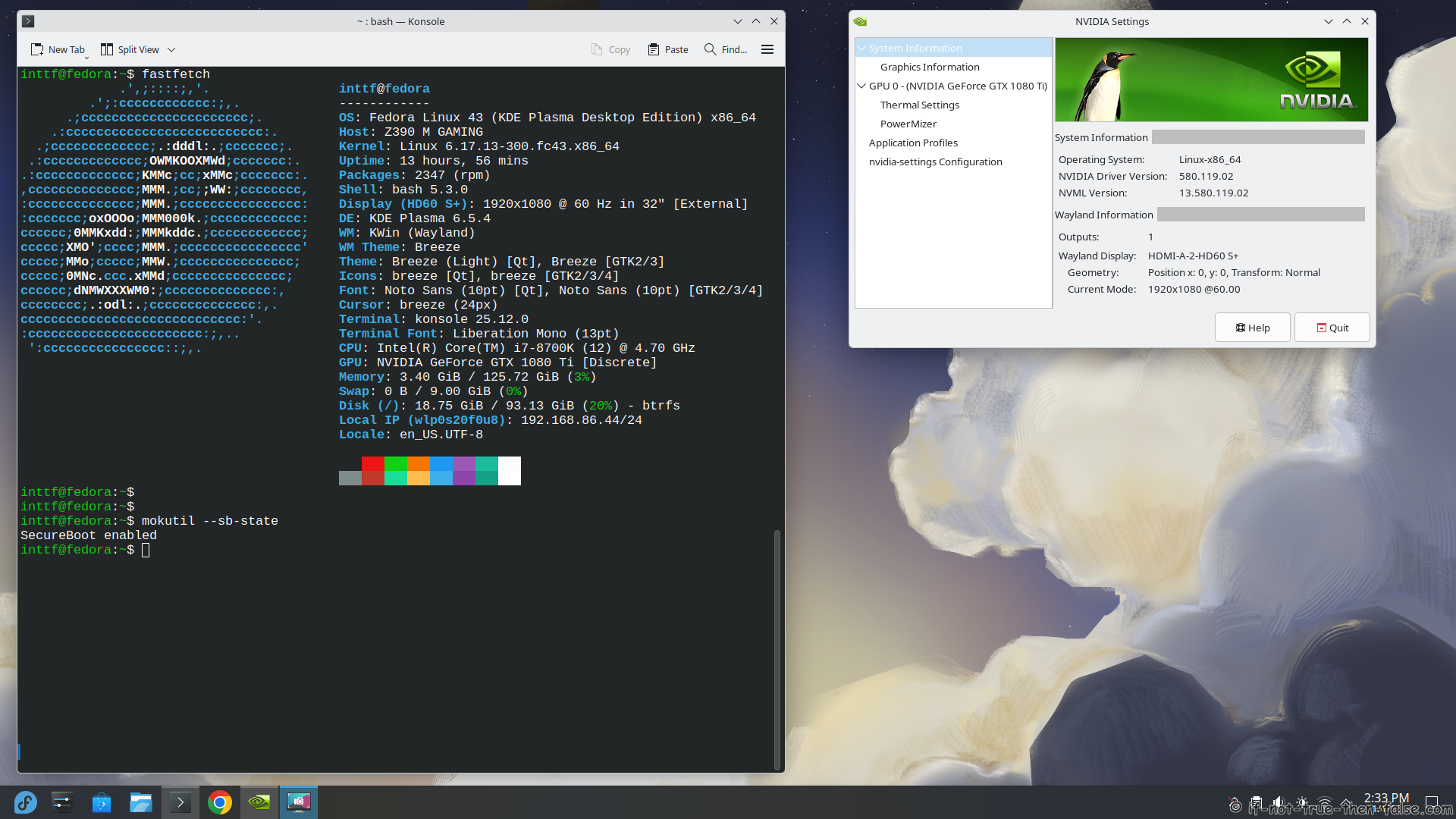This screenshot has width=1456, height=819.
Task: Click the white block in fastfetch color palette
Action: click(510, 471)
